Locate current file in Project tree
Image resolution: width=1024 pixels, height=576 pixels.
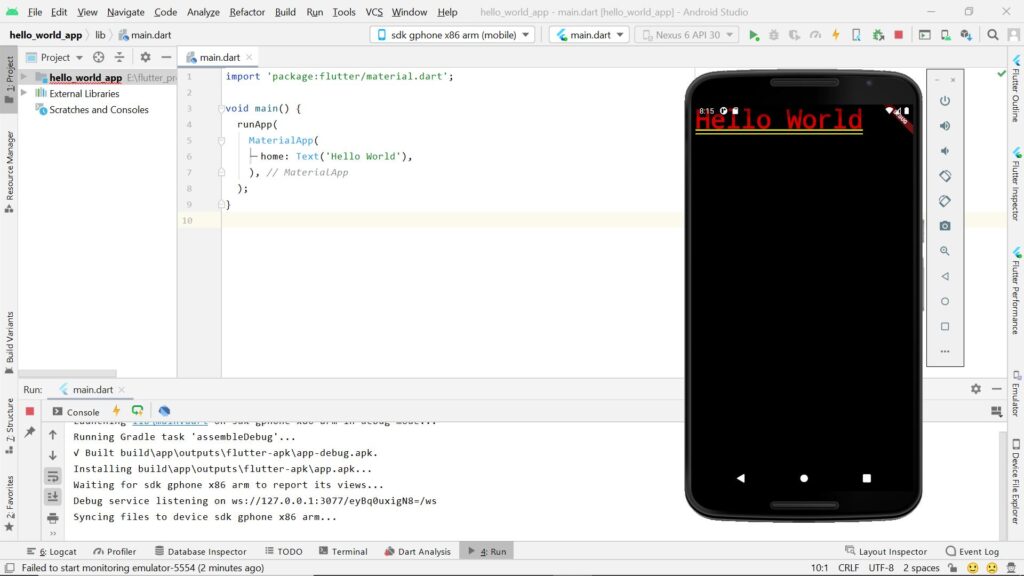(99, 57)
